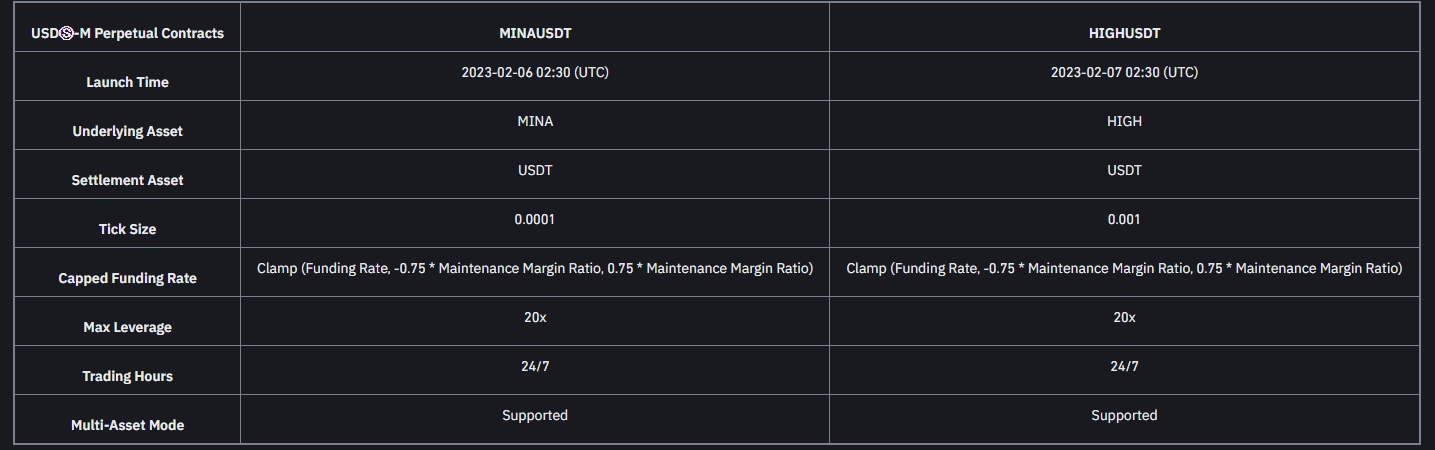Viewport: 1435px width, 450px height.
Task: Click the HIGHUSDT Clamp funding rate formula
Action: (x=1124, y=268)
